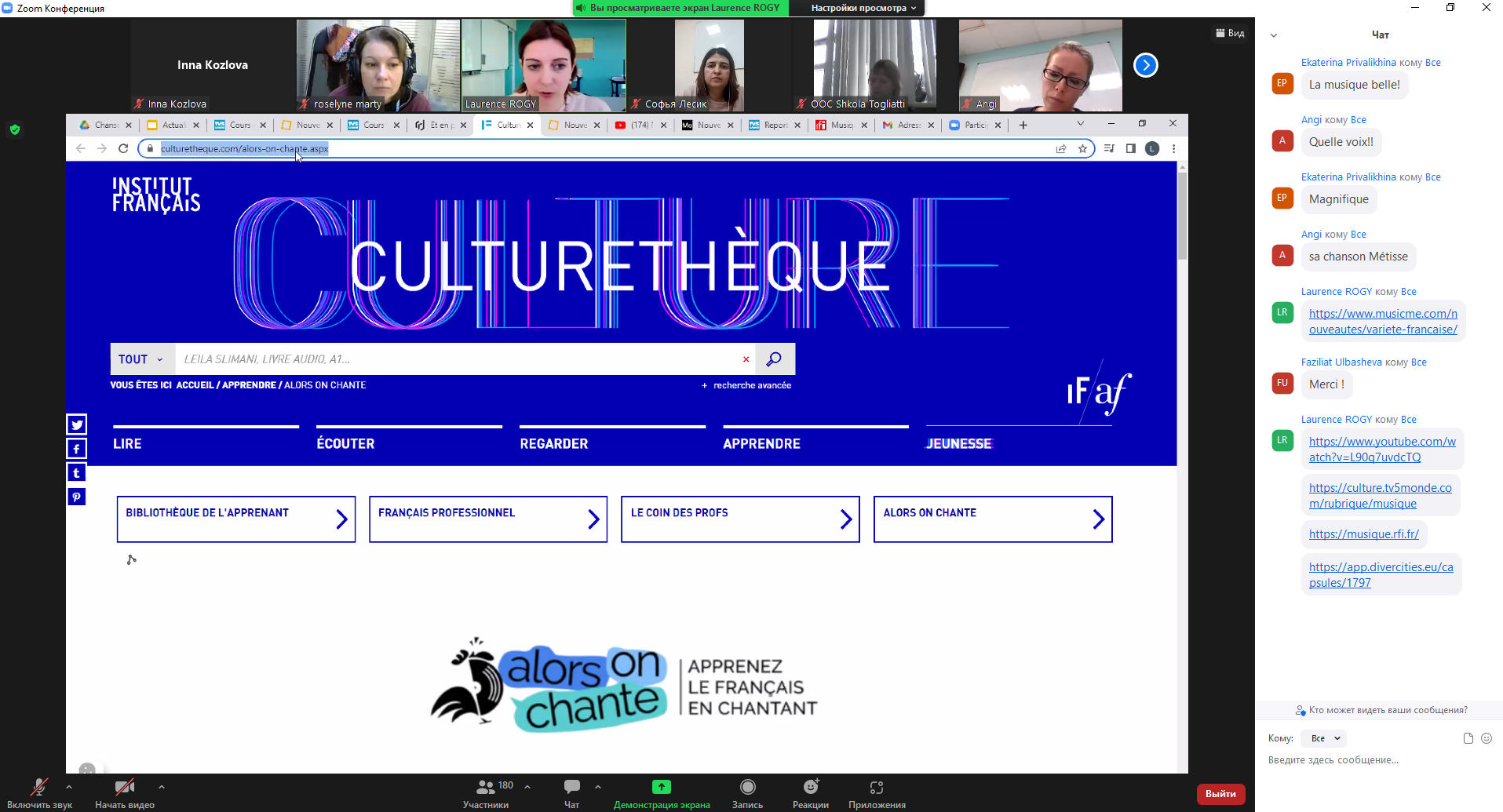
Task: Open BIBLIOTHÈQUE DE L'APPRENANT card
Action: coord(236,519)
